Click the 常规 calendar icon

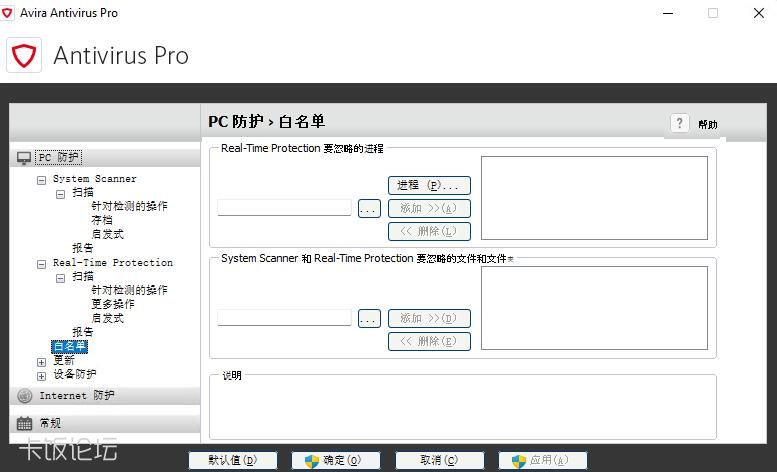click(24, 423)
